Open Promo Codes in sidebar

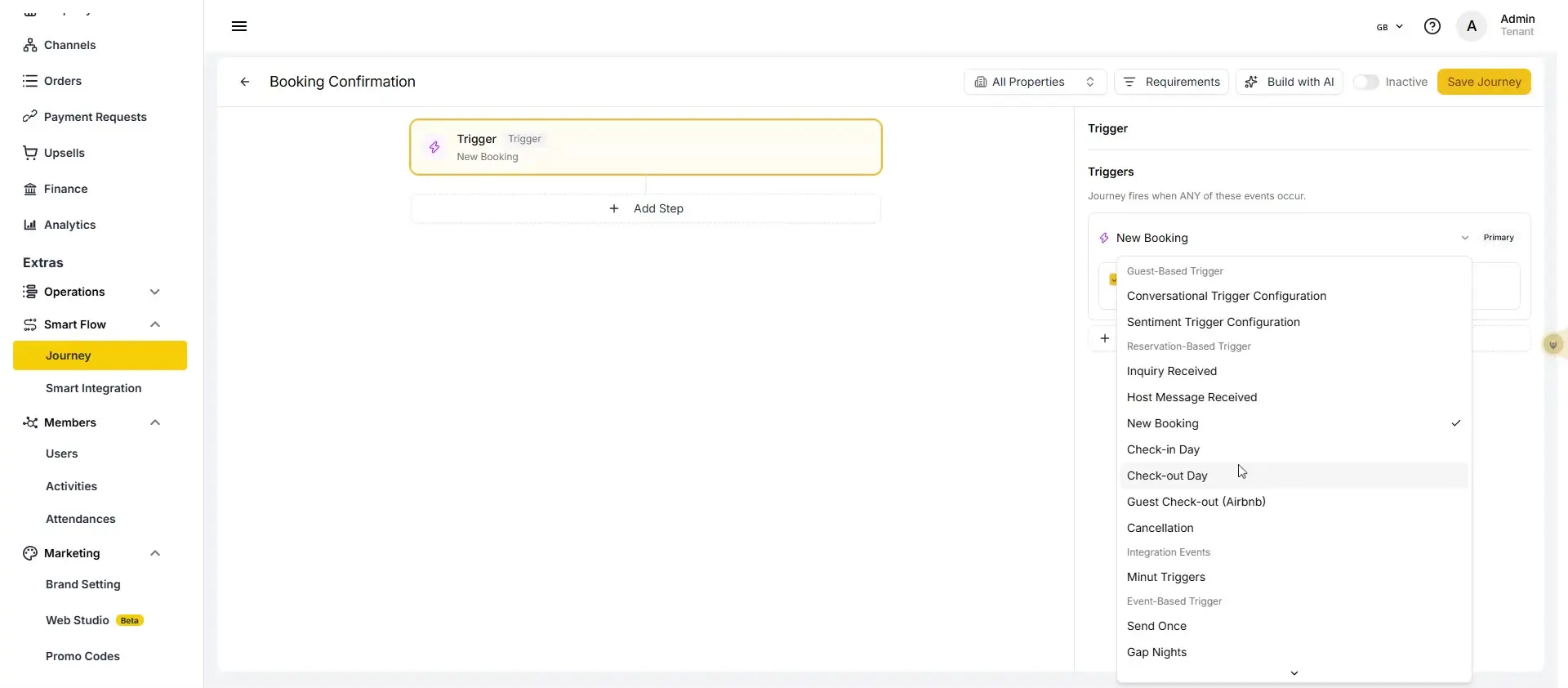coord(82,656)
